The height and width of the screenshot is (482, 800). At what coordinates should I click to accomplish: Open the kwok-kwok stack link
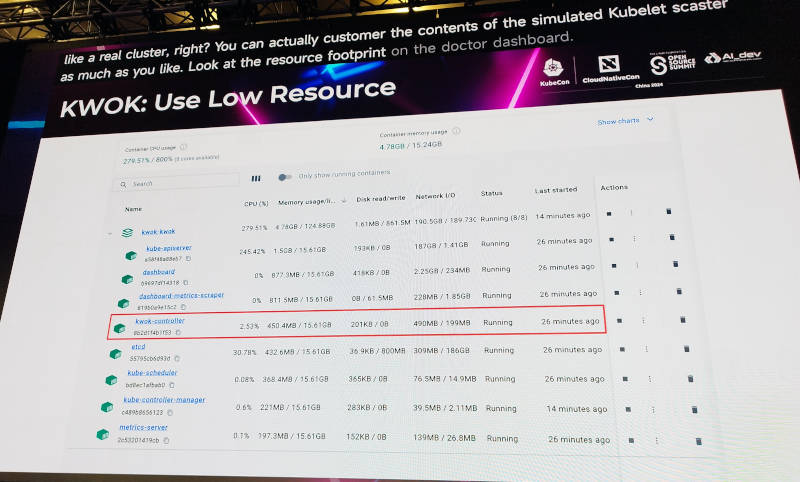click(x=158, y=232)
